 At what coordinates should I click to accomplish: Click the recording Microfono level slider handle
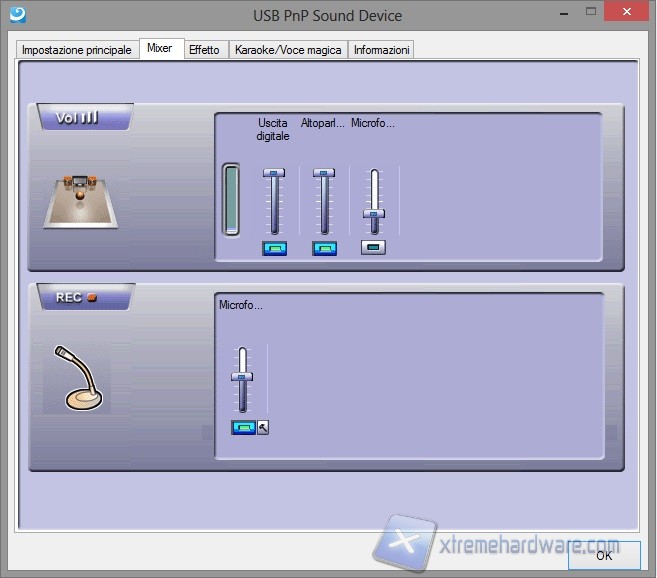pyautogui.click(x=242, y=376)
